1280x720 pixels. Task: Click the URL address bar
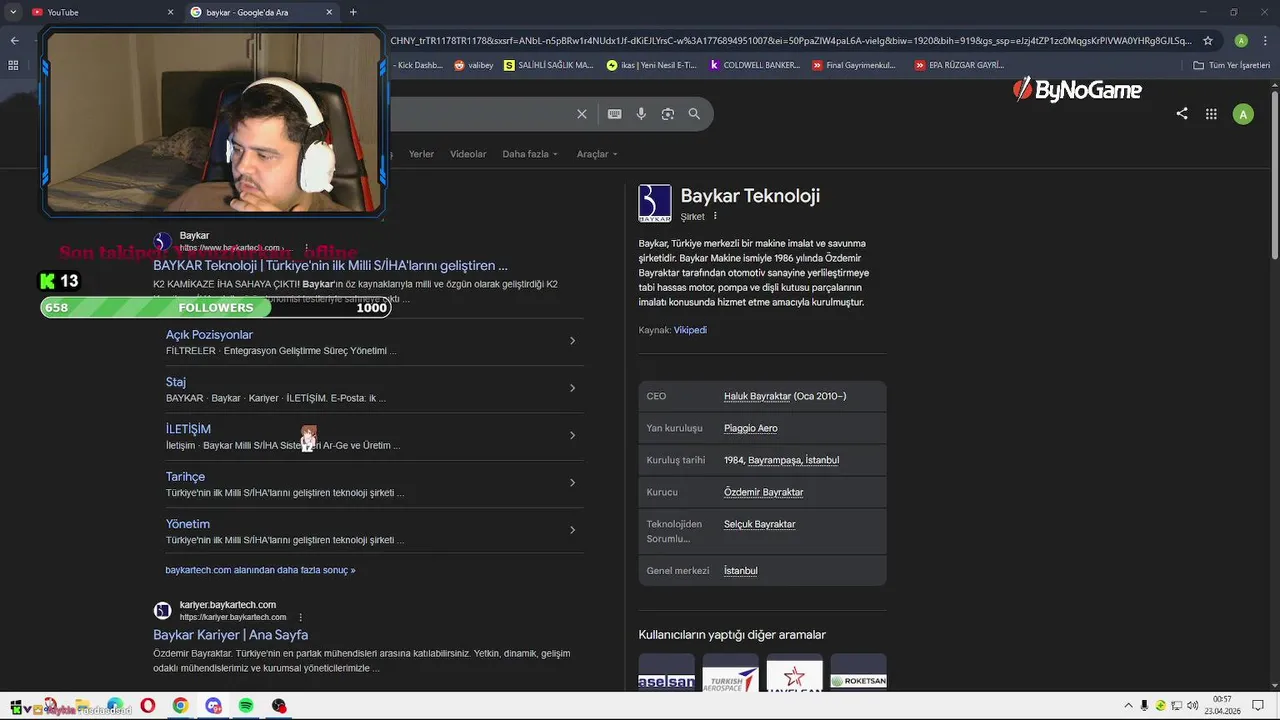(790, 41)
